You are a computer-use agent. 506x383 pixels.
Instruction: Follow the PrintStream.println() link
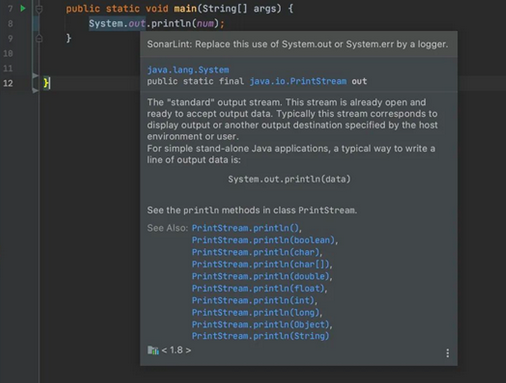coord(245,228)
